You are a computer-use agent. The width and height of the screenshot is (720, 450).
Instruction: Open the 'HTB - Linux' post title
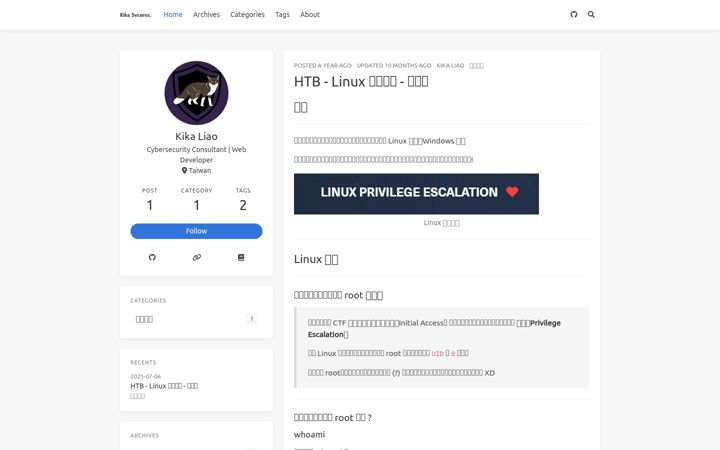click(x=361, y=81)
